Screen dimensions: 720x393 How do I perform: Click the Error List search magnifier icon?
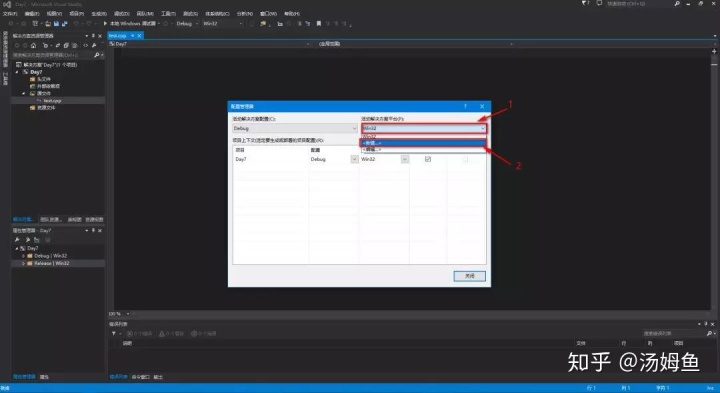tap(709, 333)
